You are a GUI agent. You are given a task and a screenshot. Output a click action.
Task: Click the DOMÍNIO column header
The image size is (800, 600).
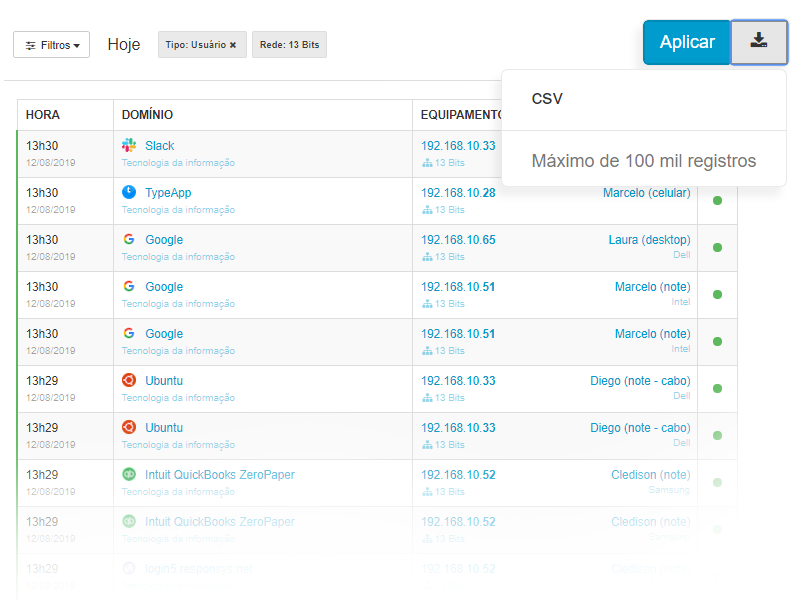(x=147, y=115)
